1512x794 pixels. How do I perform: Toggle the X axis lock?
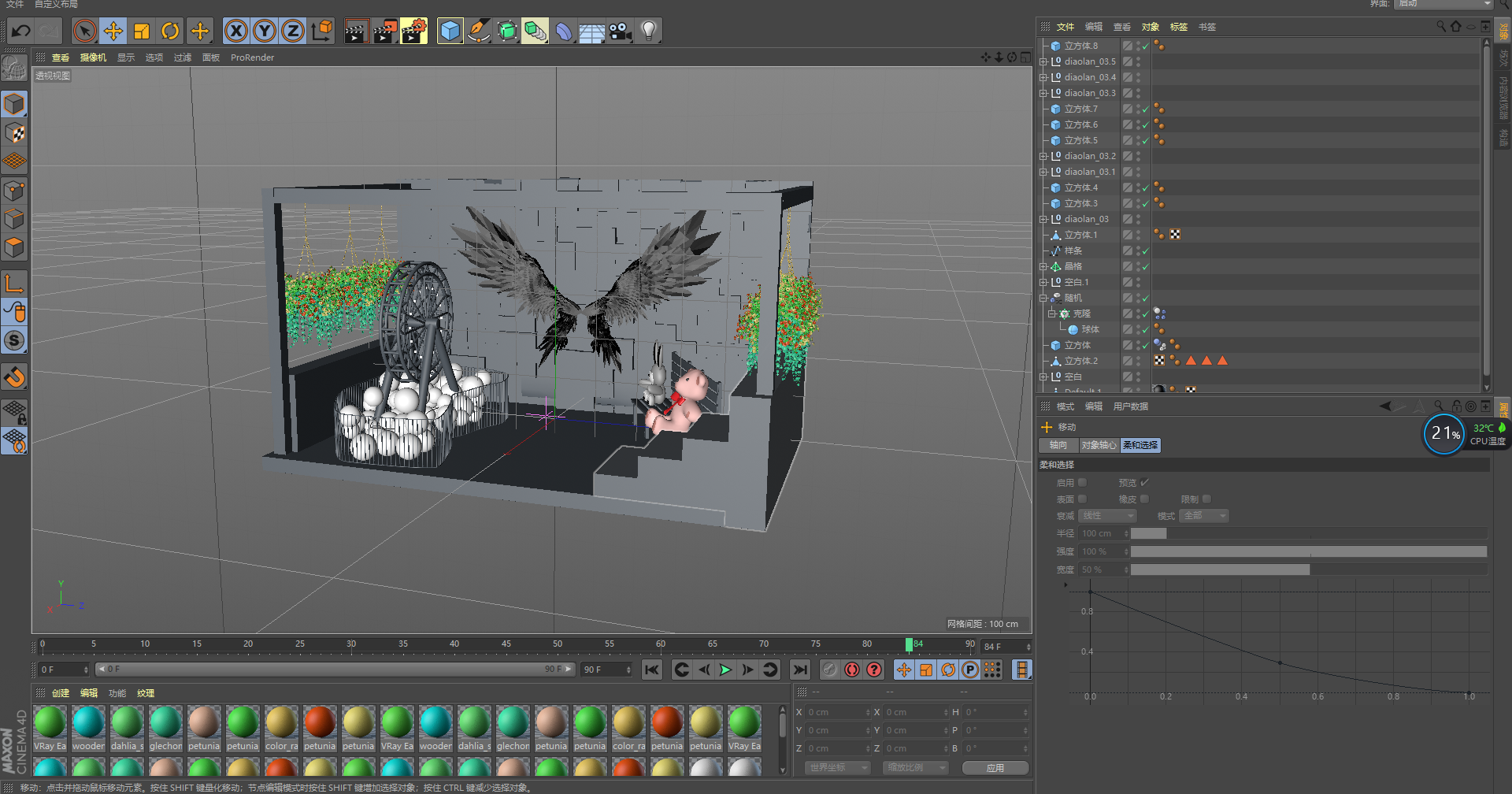click(235, 32)
